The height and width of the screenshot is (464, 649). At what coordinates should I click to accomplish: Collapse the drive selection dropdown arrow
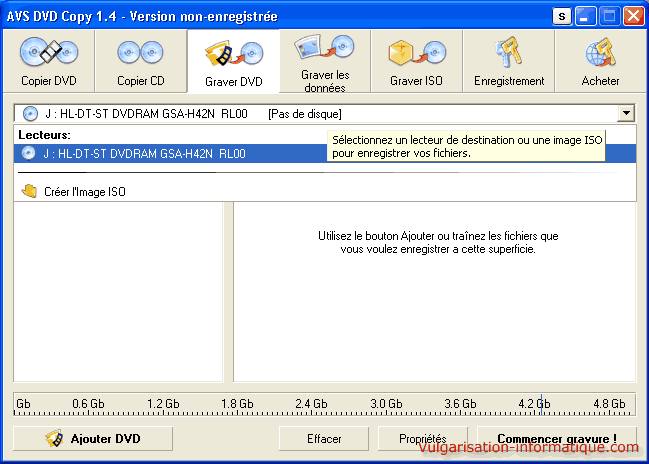coord(626,113)
